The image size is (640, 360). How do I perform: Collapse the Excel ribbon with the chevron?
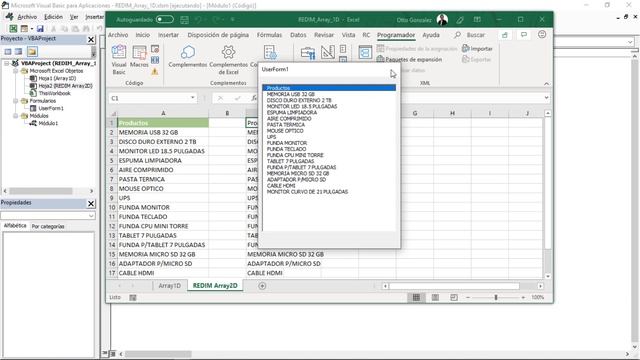point(546,84)
